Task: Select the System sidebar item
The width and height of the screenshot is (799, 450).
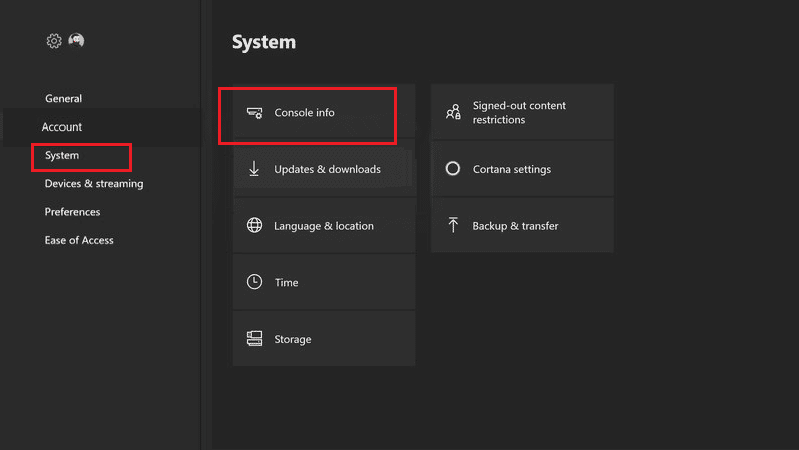Action: click(x=62, y=156)
